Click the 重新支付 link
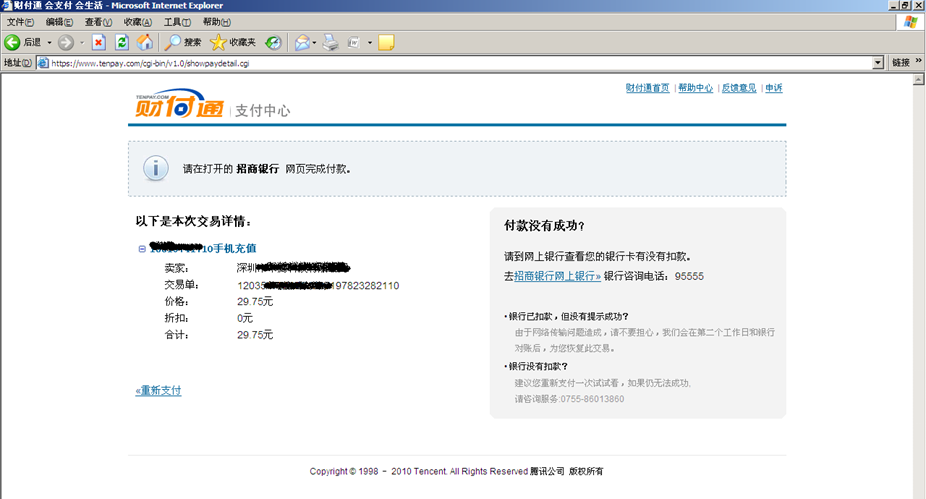Viewport: 926px width, 499px height. [158, 390]
